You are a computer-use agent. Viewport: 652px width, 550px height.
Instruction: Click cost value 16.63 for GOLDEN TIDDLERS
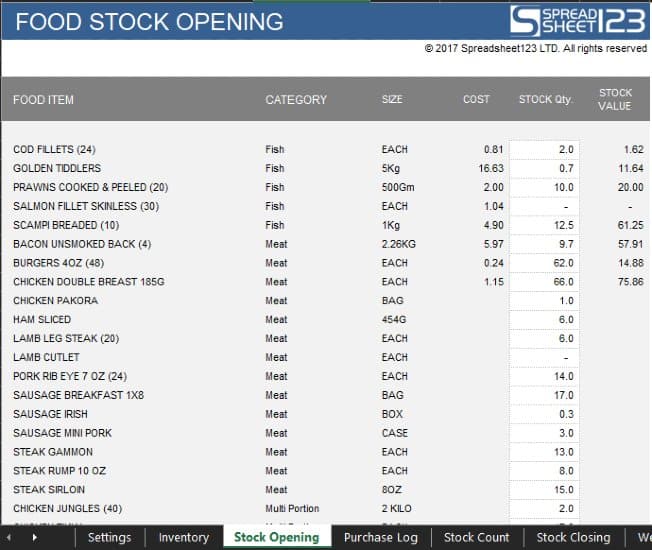click(x=491, y=168)
